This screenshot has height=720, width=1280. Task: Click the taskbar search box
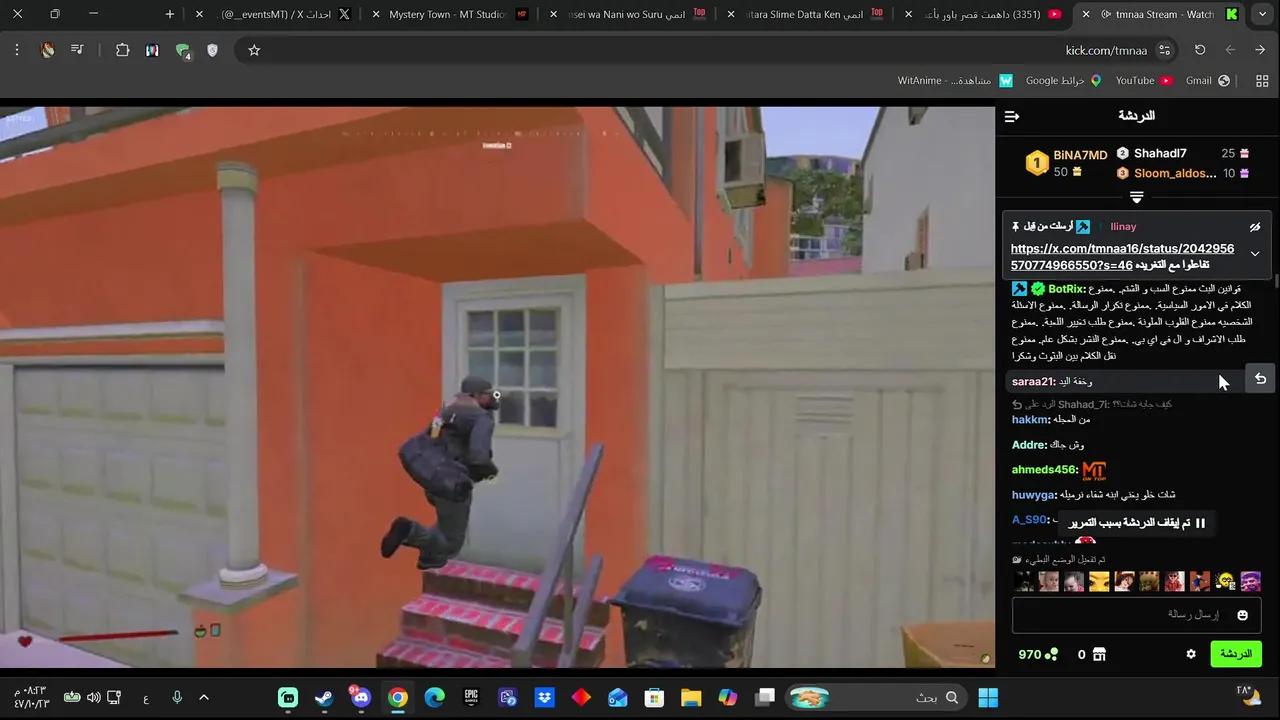click(877, 697)
